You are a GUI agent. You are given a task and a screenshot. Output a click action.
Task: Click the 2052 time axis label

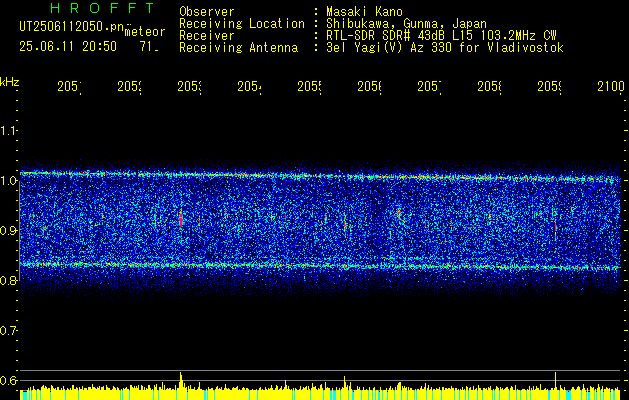click(130, 86)
